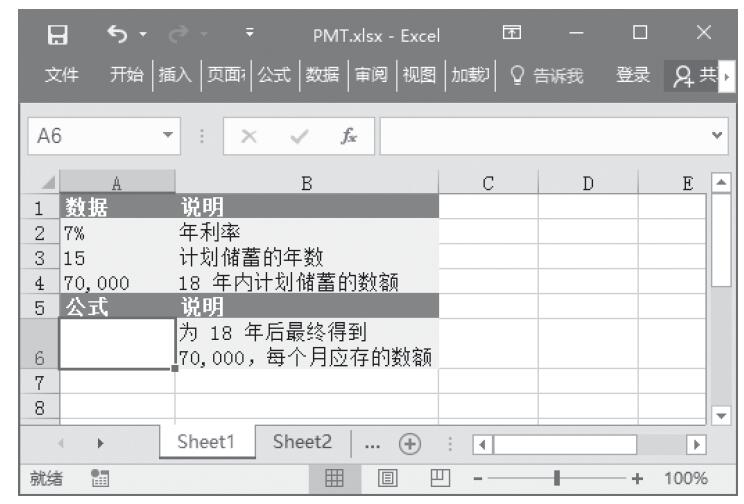The image size is (744, 504).
Task: Select cell A4 containing 70,000
Action: (x=117, y=283)
